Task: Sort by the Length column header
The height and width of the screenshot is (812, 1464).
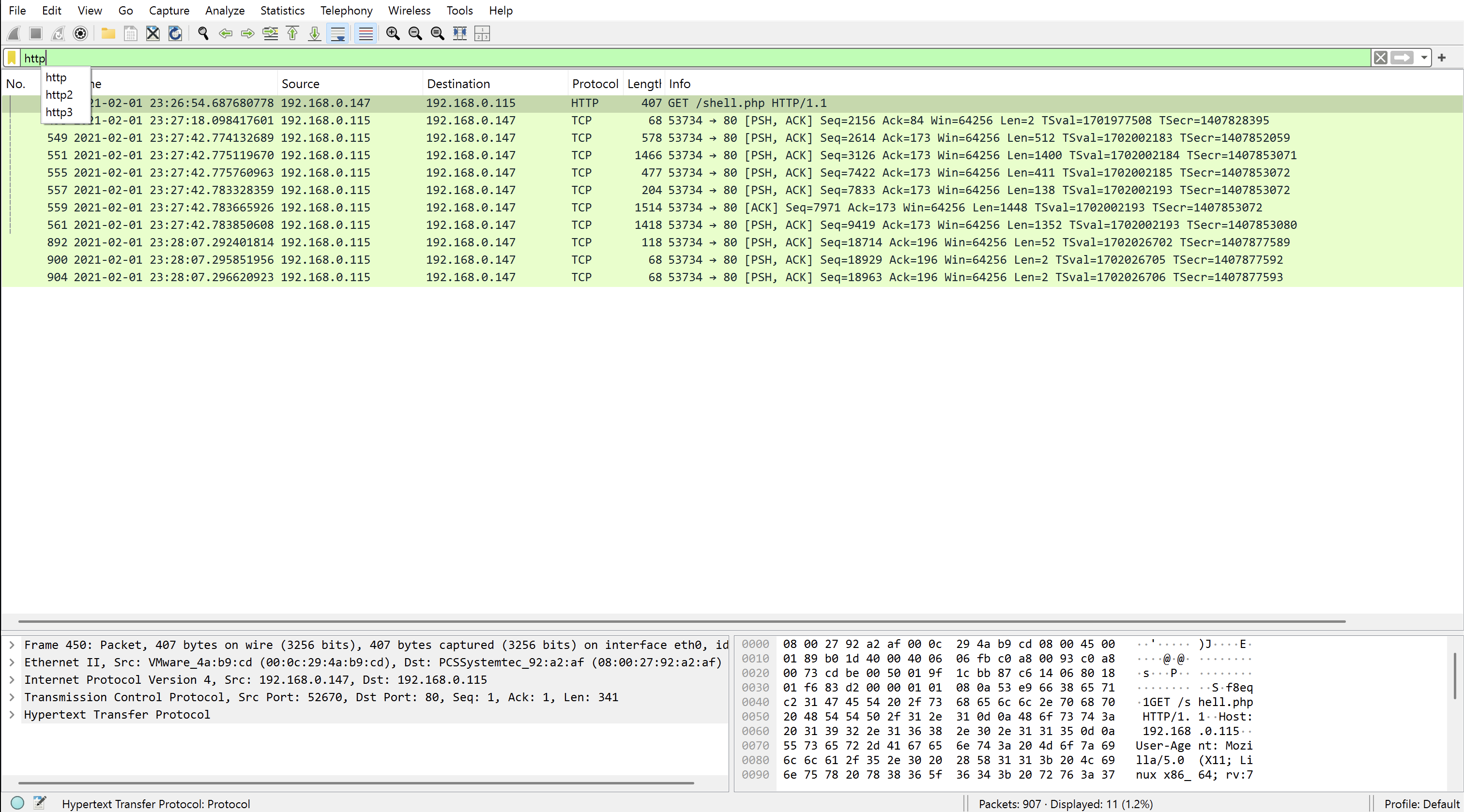Action: click(644, 84)
